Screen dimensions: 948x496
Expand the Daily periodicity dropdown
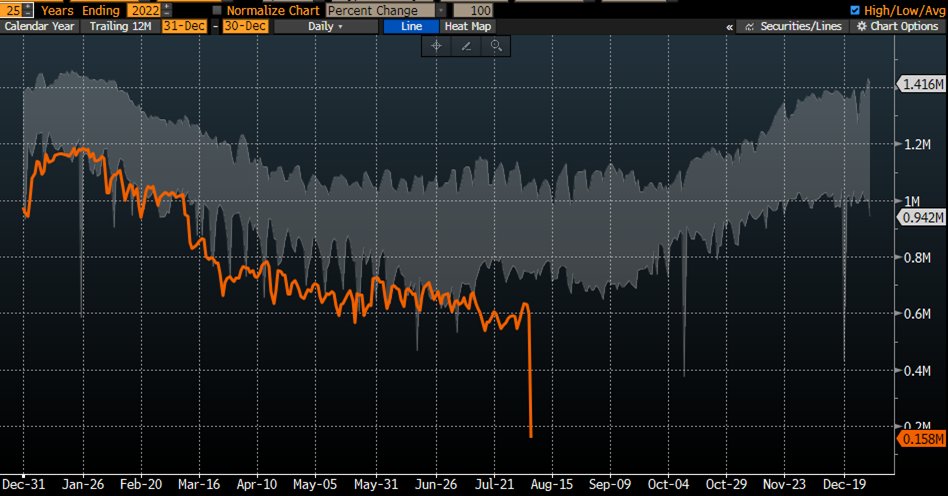(325, 26)
